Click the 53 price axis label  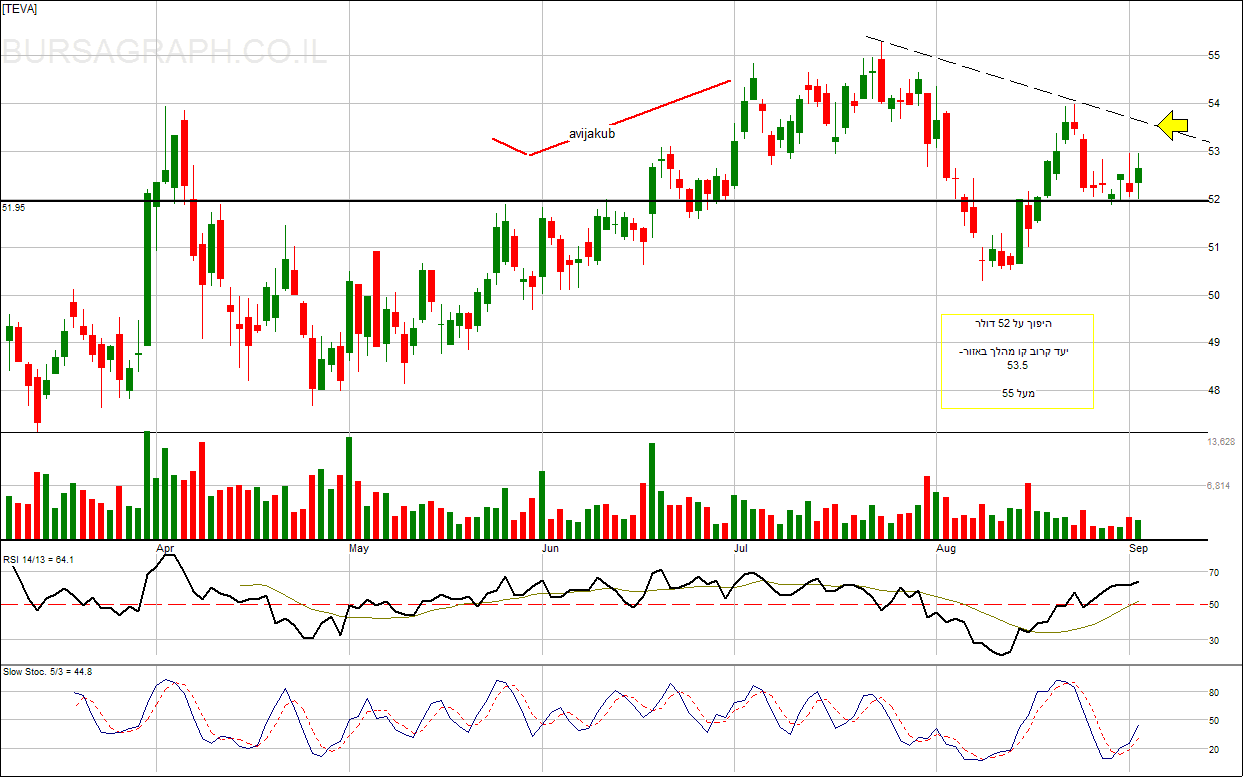[1213, 151]
